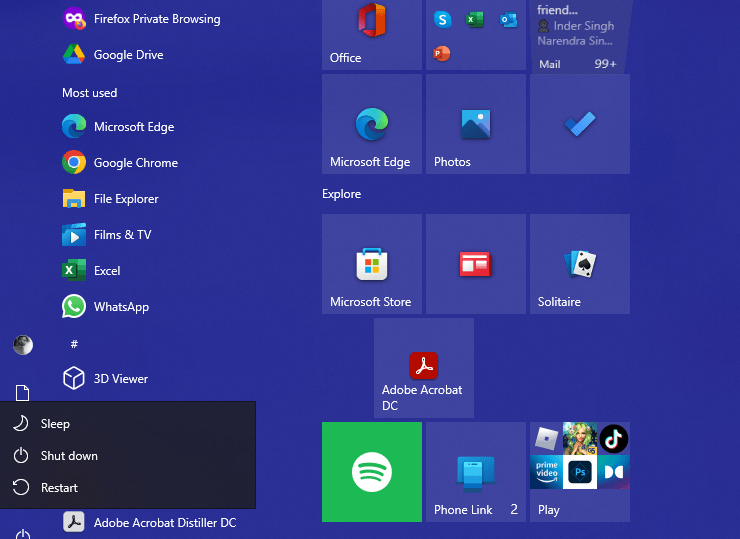Open the Mail live tile
This screenshot has height=539, width=740.
coord(580,36)
